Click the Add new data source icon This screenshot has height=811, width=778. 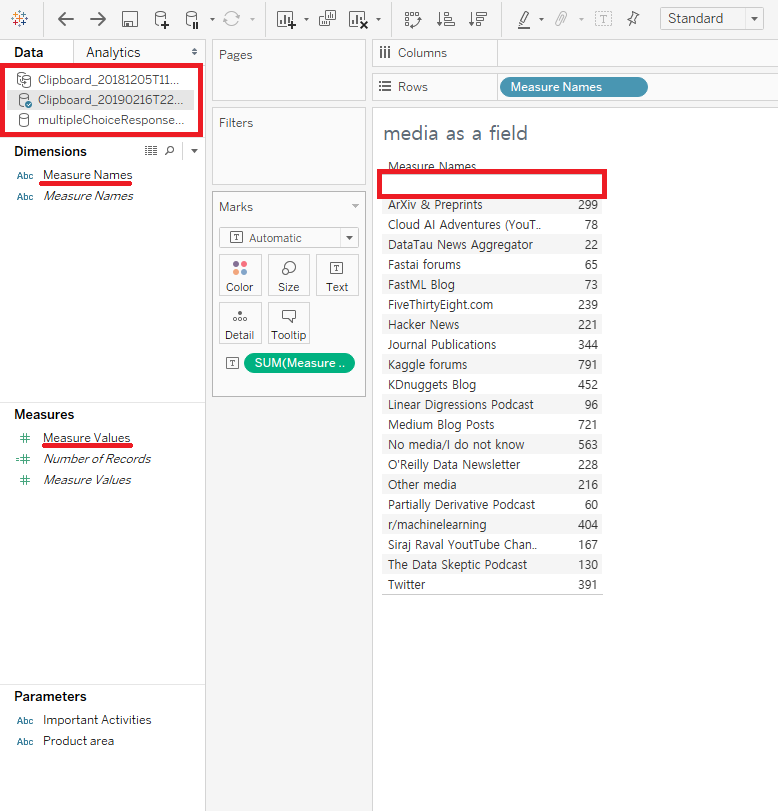pyautogui.click(x=161, y=20)
